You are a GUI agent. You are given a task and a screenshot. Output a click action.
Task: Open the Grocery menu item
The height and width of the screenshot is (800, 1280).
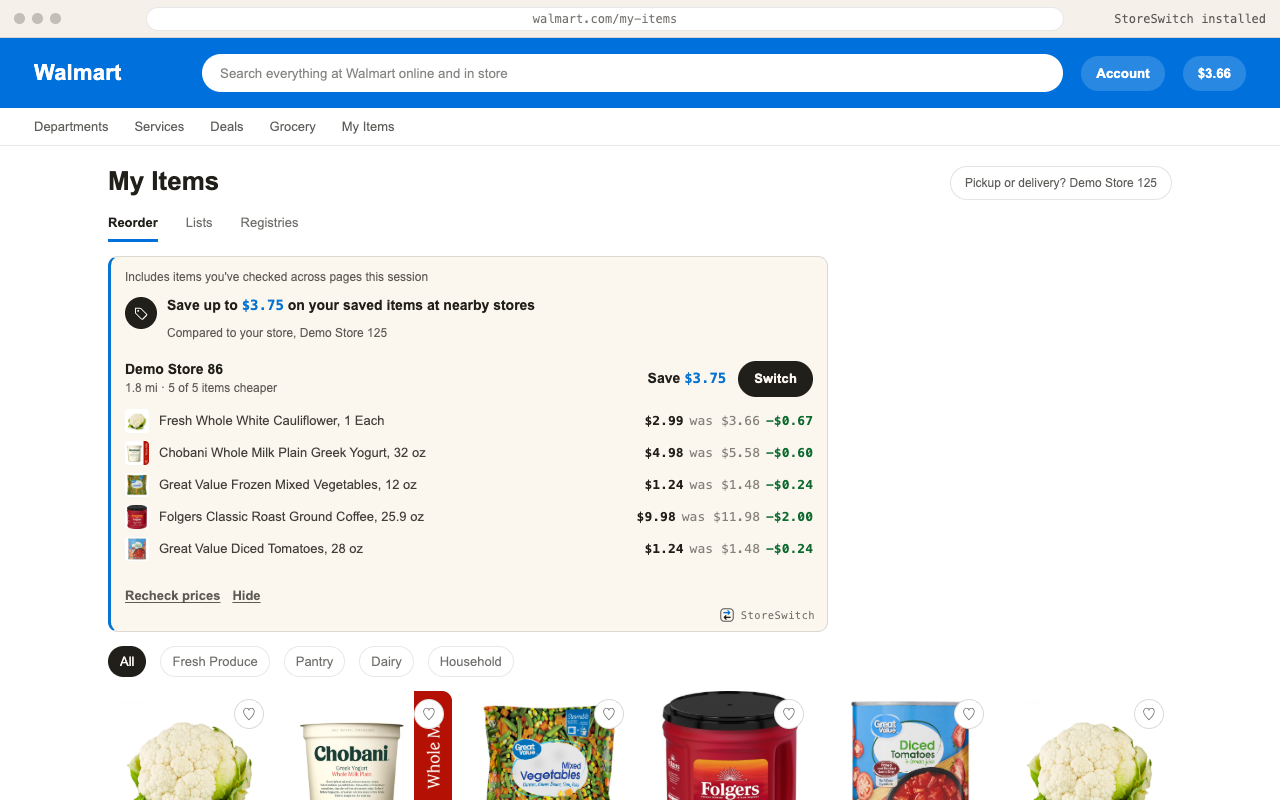(x=293, y=127)
